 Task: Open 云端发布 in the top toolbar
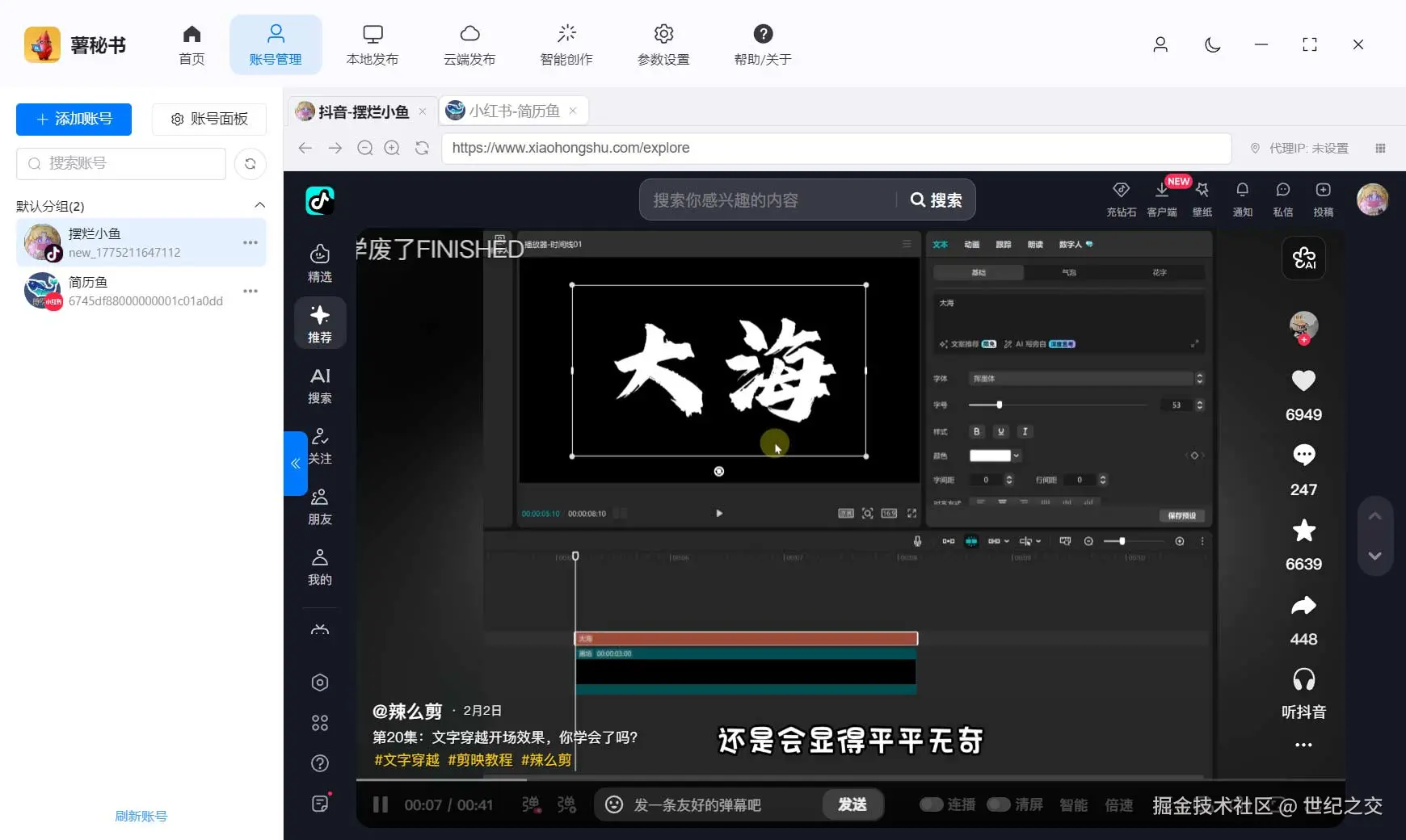click(469, 44)
